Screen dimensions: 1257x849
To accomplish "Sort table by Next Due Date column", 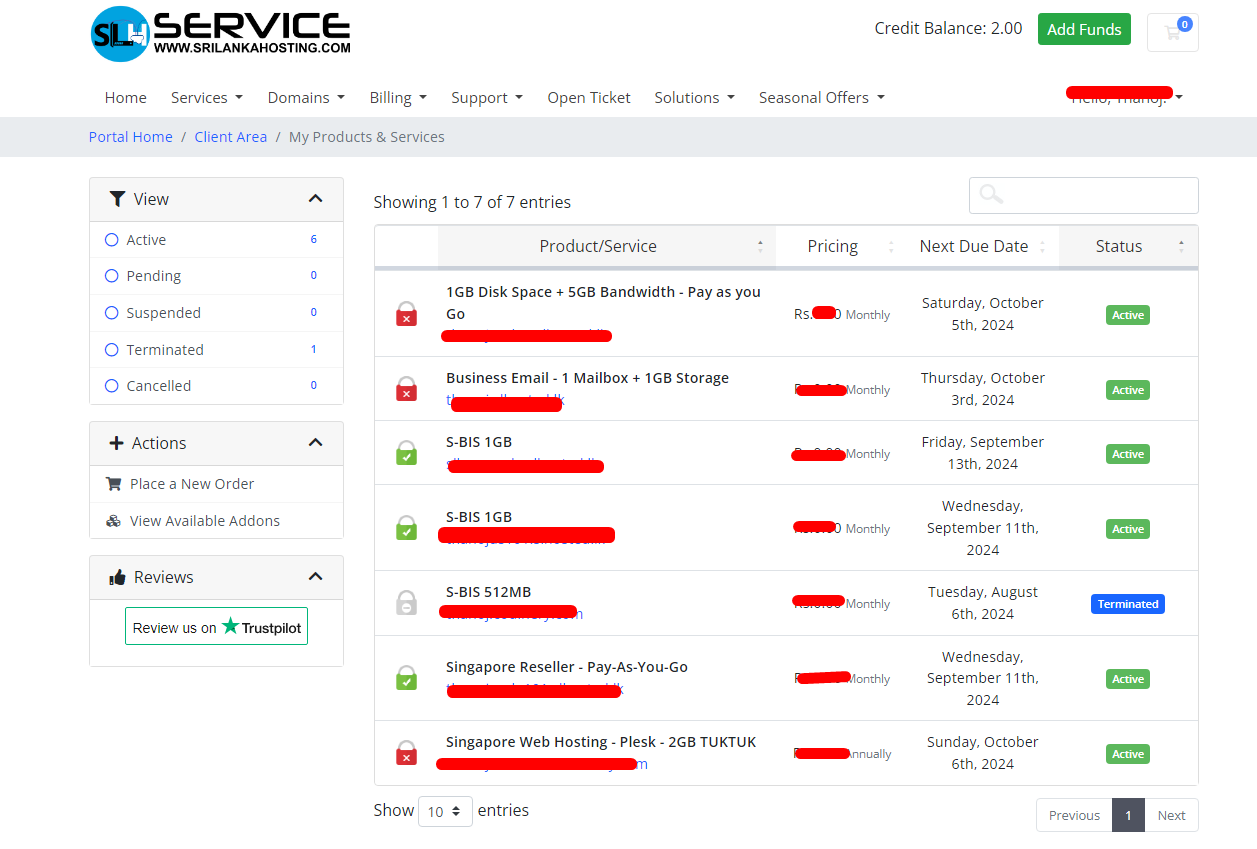I will point(973,245).
